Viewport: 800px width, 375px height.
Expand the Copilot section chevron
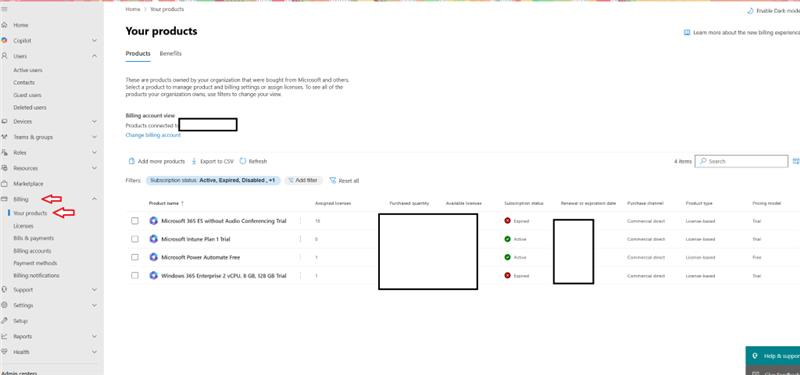click(x=94, y=40)
